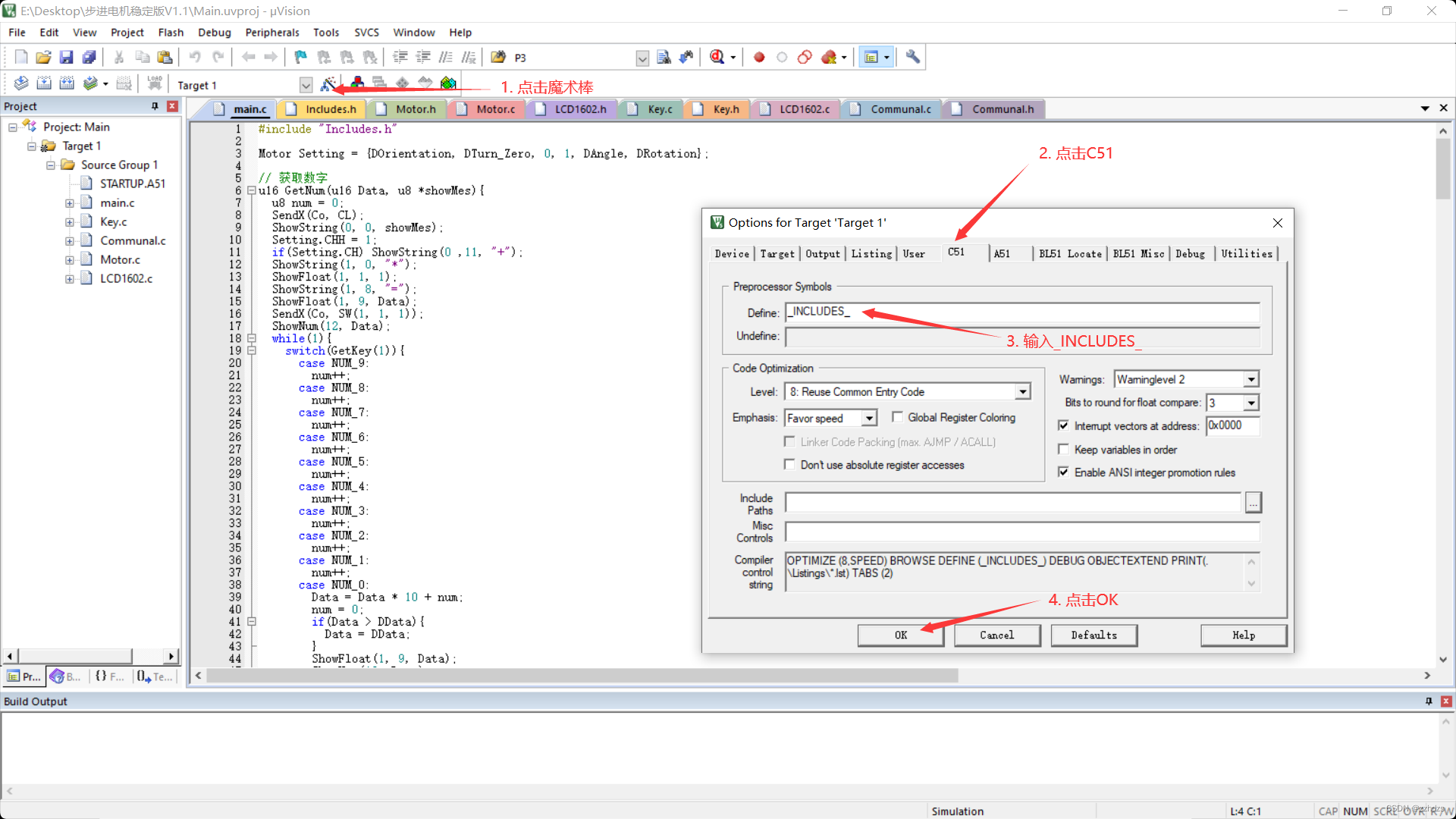Expand main.c in project tree
This screenshot has height=819, width=1456.
69,203
